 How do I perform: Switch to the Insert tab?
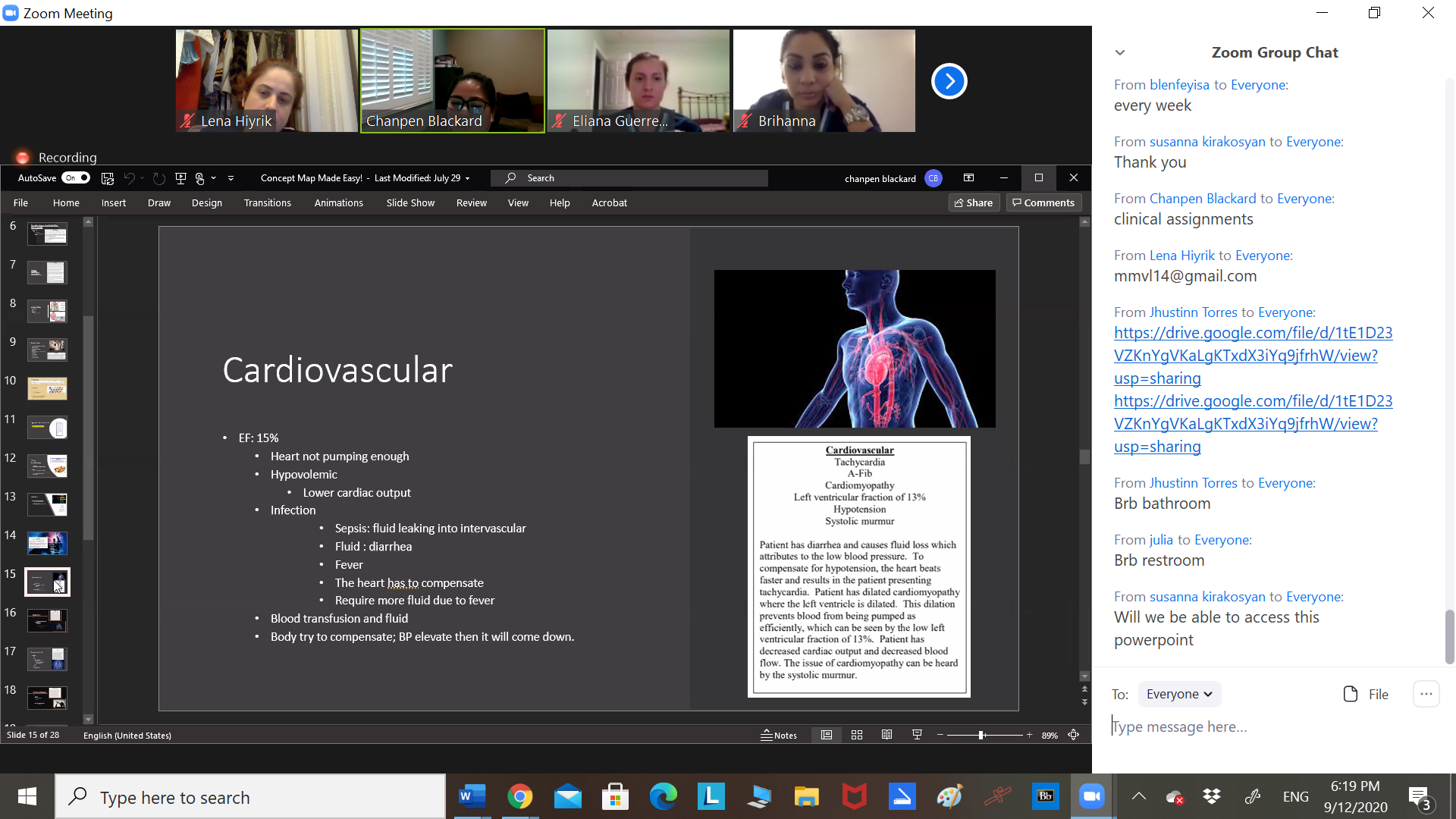tap(114, 202)
